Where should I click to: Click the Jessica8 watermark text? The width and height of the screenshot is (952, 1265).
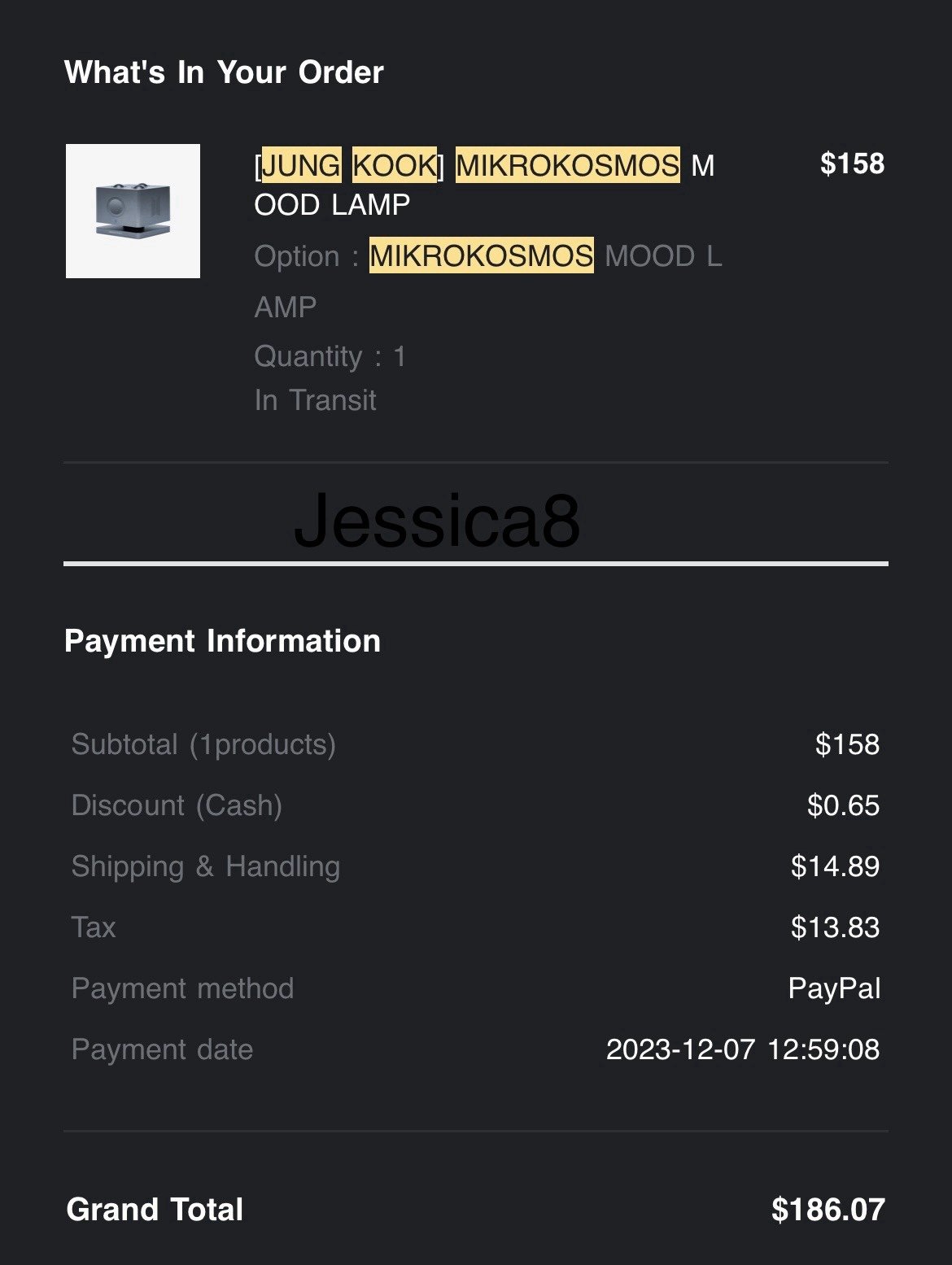(437, 519)
